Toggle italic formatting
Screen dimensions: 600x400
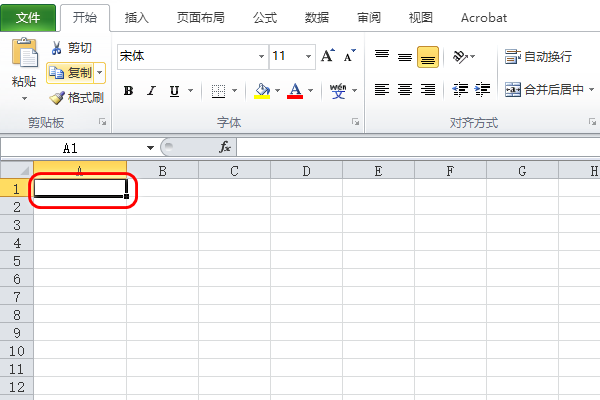[x=152, y=91]
